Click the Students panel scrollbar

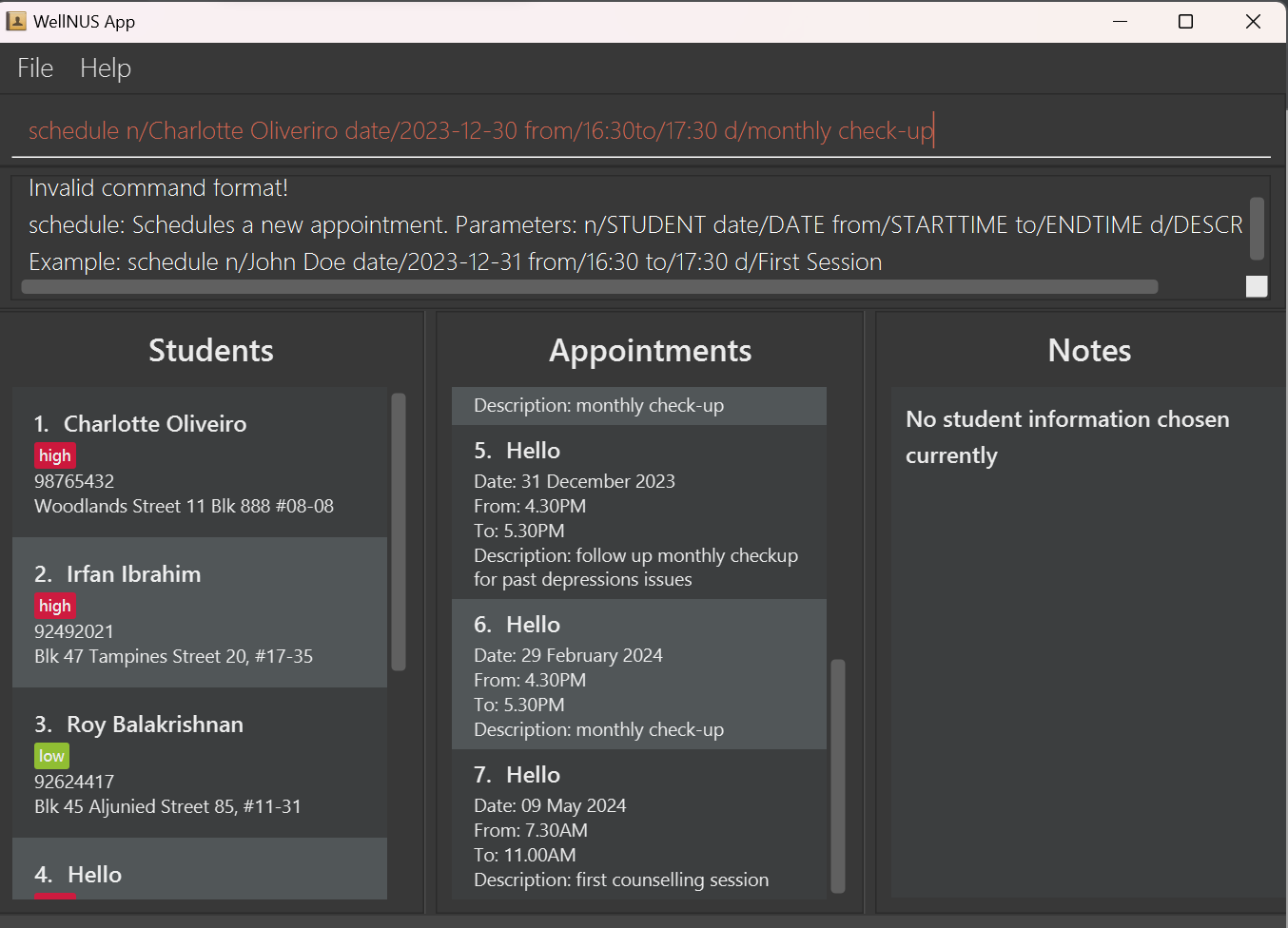399,532
